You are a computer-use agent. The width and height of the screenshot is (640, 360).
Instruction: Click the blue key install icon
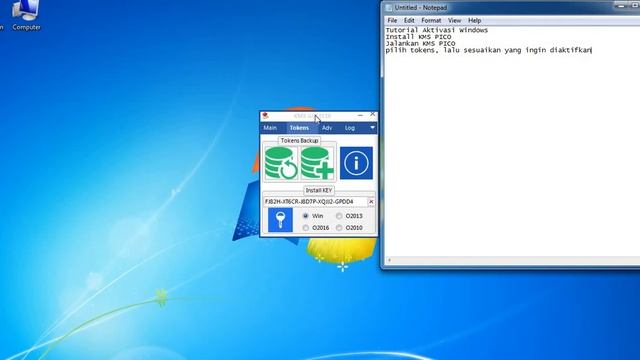pos(280,220)
